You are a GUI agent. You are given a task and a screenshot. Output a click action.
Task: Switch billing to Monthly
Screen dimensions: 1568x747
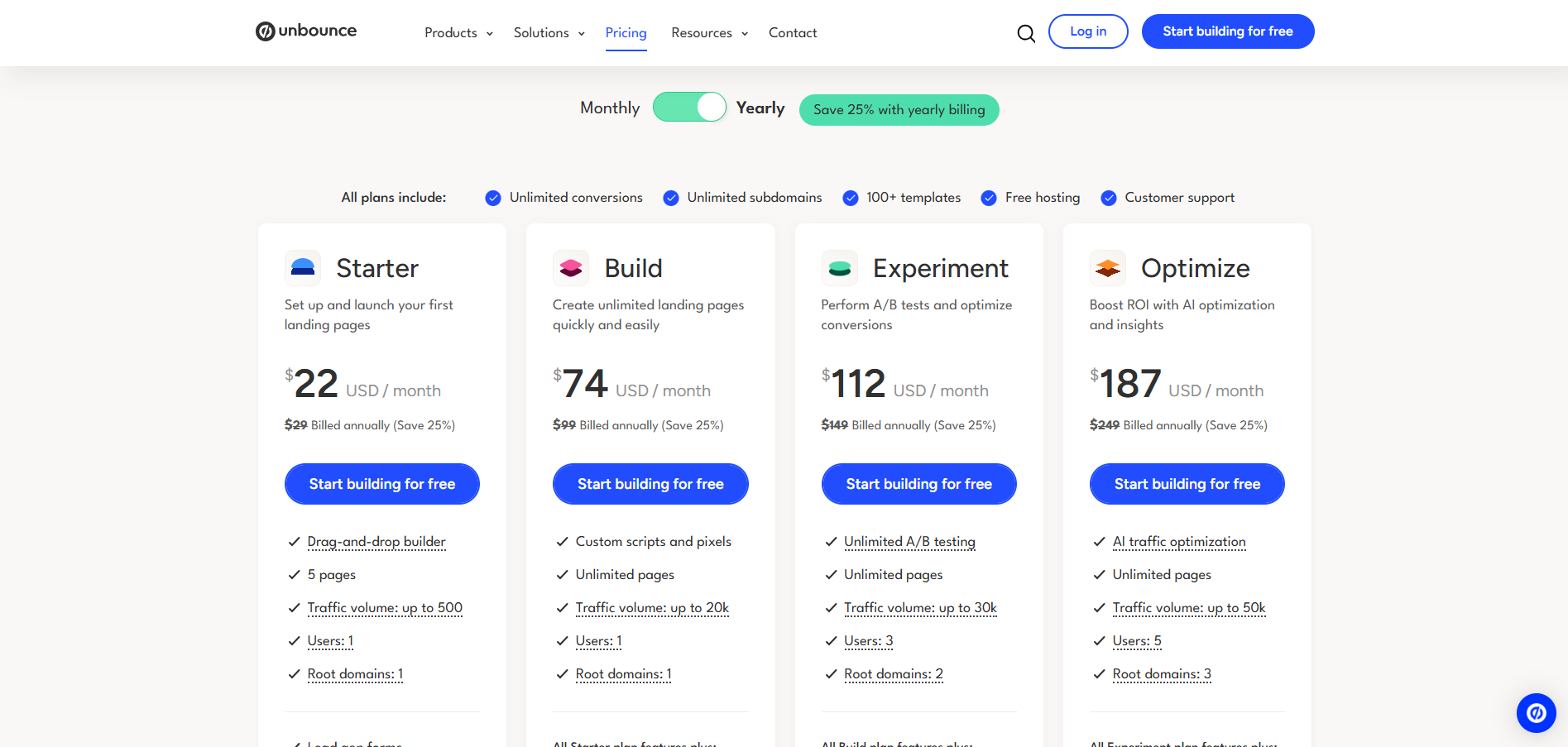(609, 107)
